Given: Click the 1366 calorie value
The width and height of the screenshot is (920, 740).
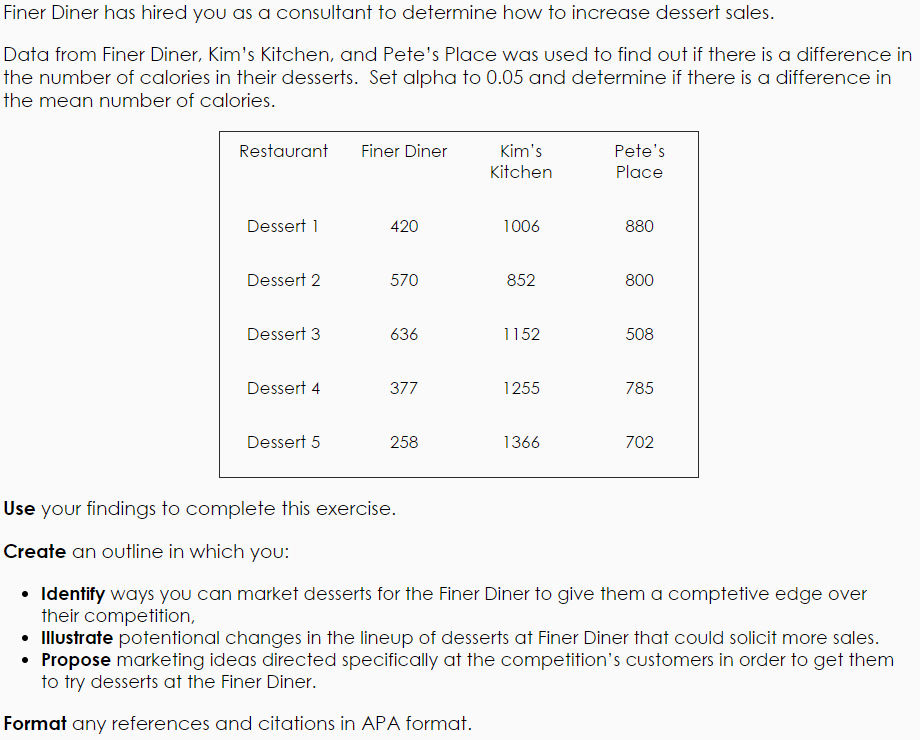Looking at the screenshot, I should point(521,442).
